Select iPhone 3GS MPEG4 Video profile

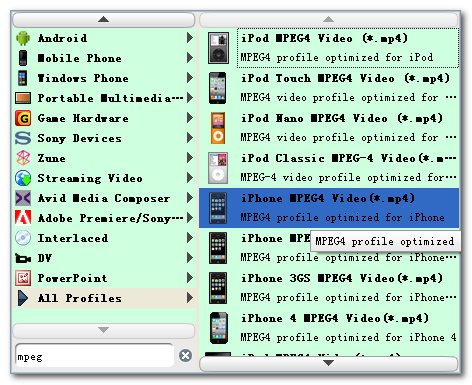click(x=329, y=288)
